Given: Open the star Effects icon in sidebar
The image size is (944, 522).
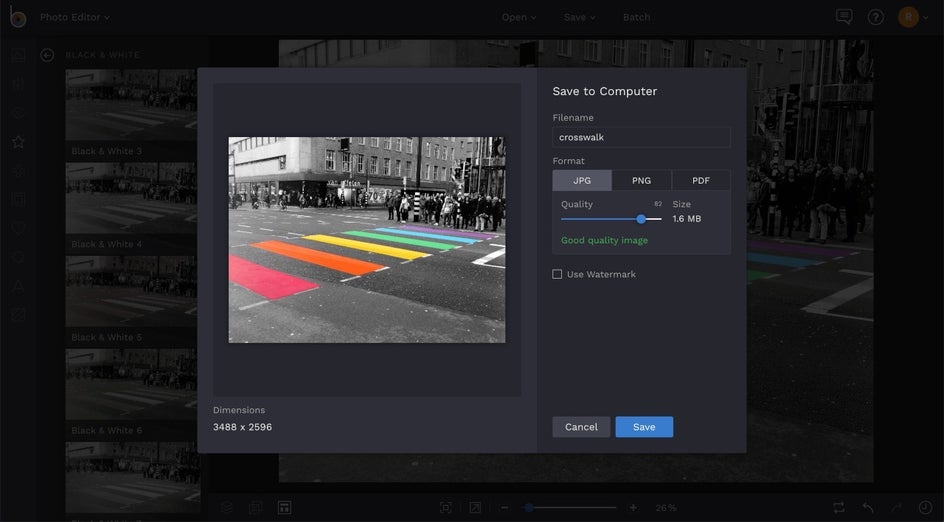Looking at the screenshot, I should [x=18, y=142].
